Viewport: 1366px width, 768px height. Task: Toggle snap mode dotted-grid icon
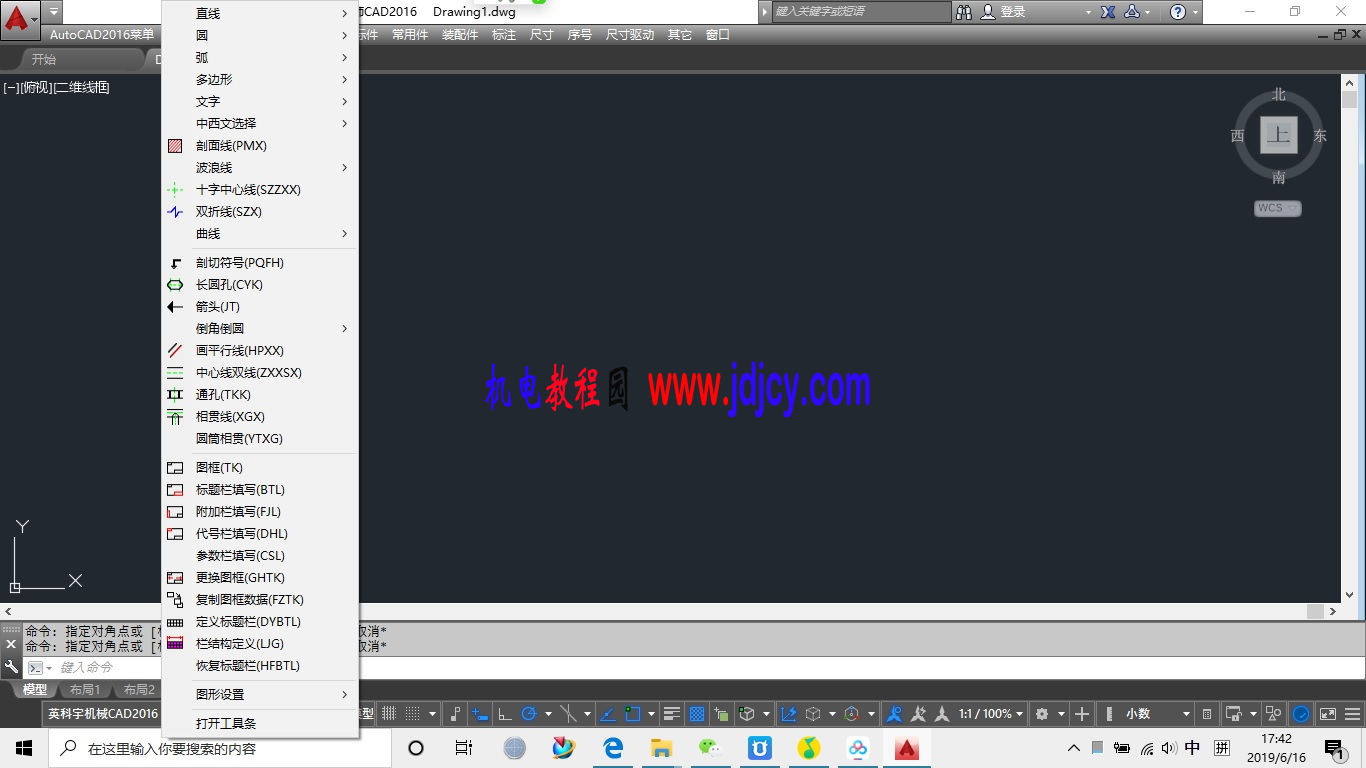414,713
